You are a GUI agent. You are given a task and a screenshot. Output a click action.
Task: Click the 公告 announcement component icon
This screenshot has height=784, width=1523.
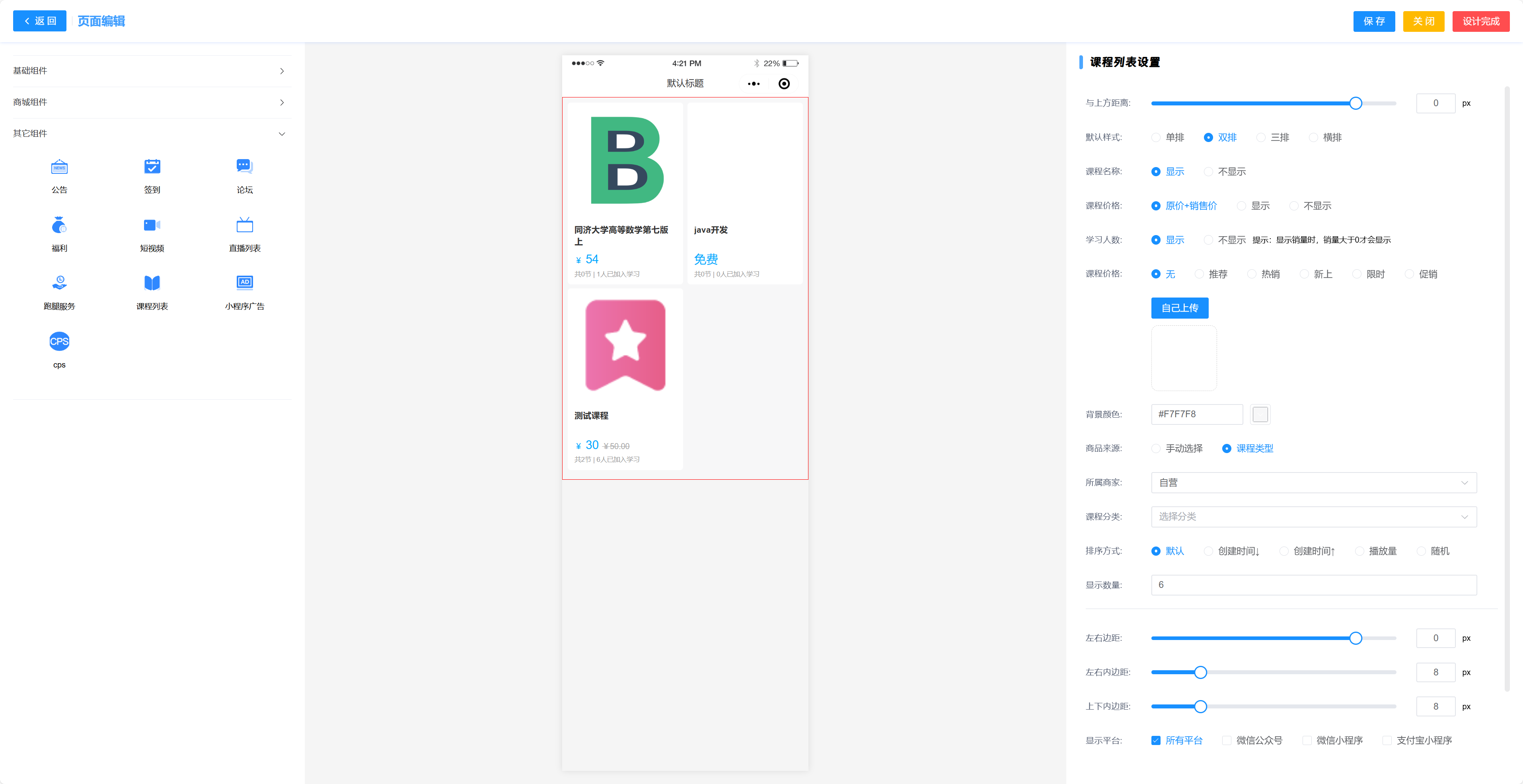pyautogui.click(x=59, y=167)
